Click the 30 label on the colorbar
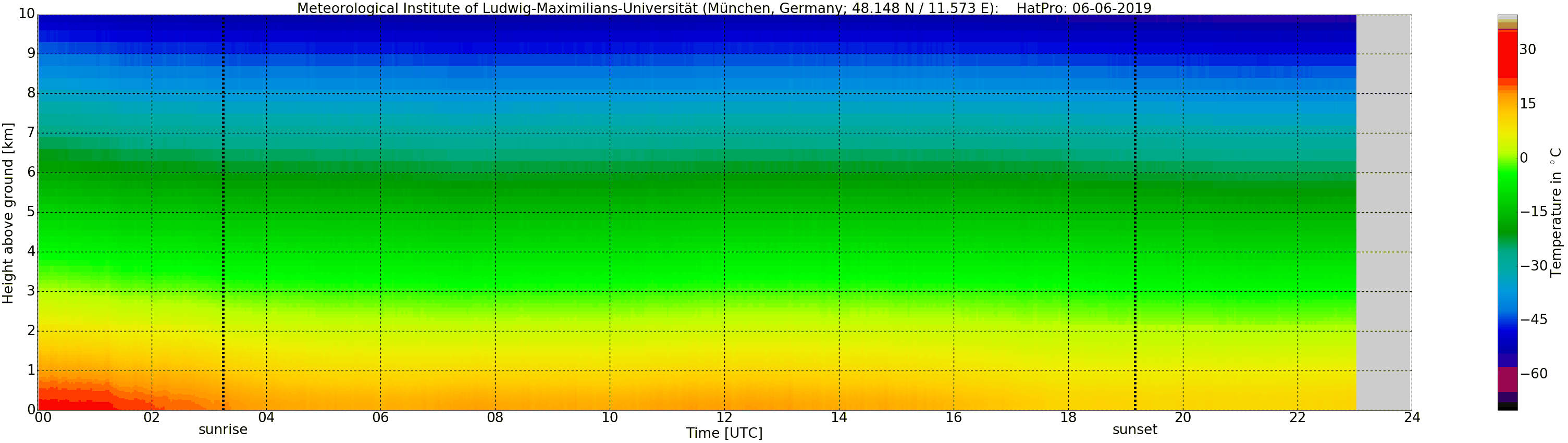This screenshot has width=1568, height=443. coord(1527,50)
